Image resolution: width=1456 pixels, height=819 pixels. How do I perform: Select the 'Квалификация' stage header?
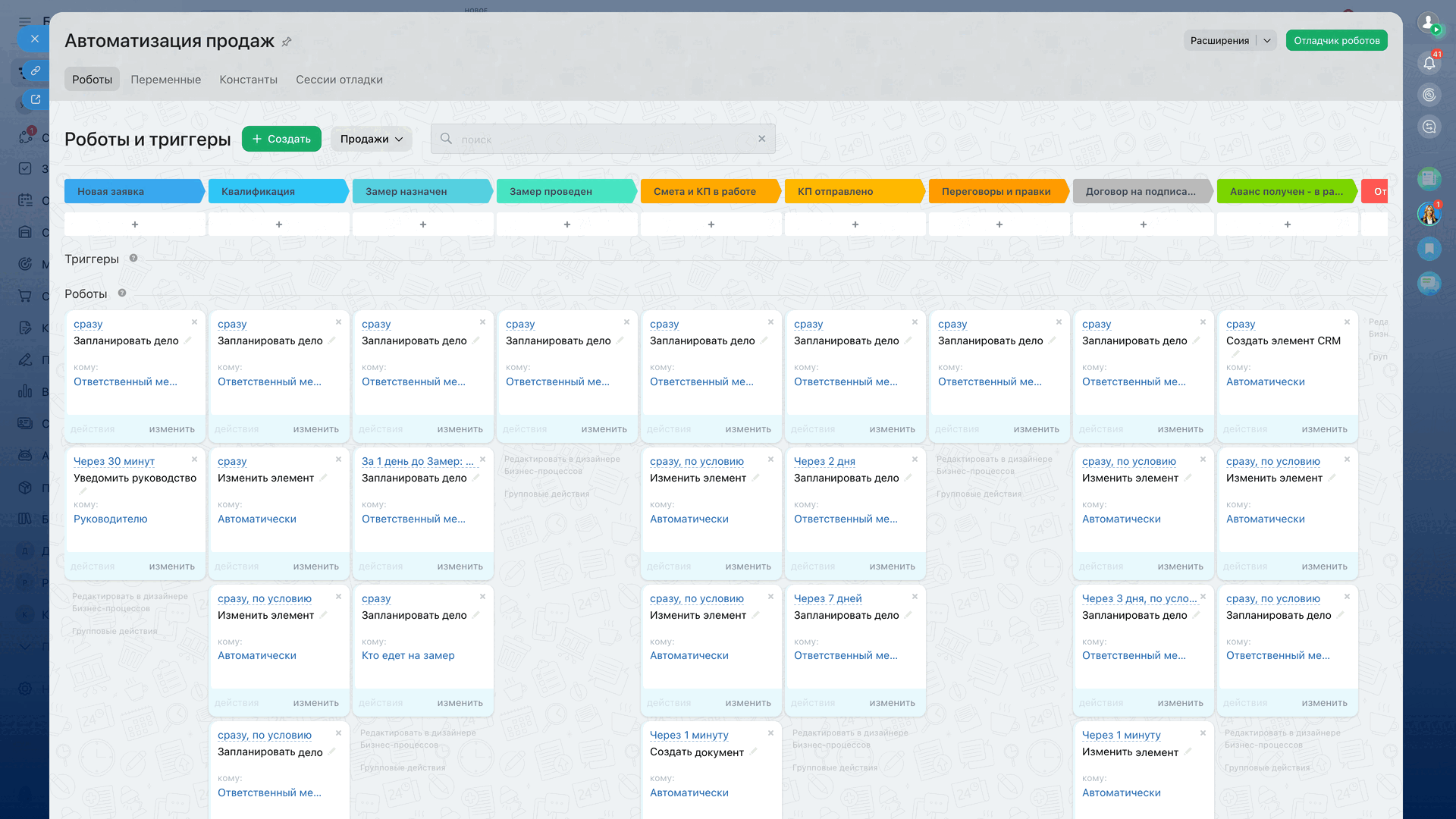click(x=278, y=191)
